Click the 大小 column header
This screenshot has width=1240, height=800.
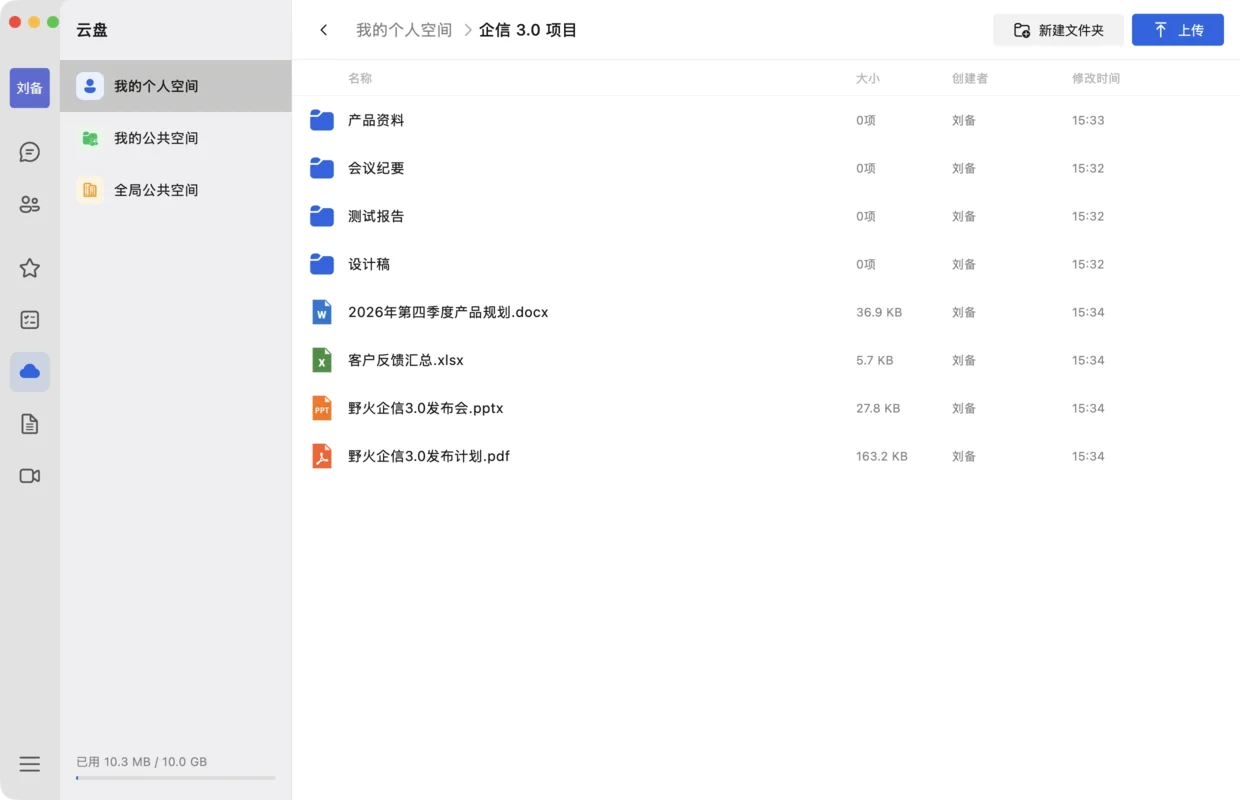[868, 78]
